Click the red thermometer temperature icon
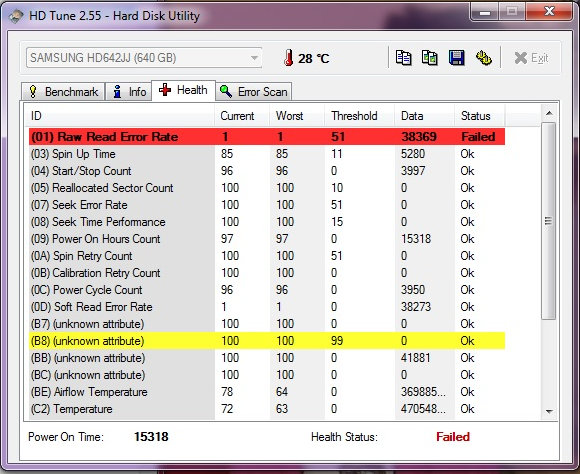This screenshot has height=474, width=580. [289, 58]
